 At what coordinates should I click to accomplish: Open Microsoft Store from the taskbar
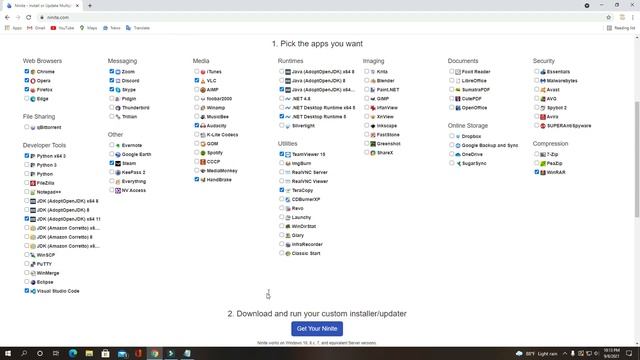[x=105, y=353]
